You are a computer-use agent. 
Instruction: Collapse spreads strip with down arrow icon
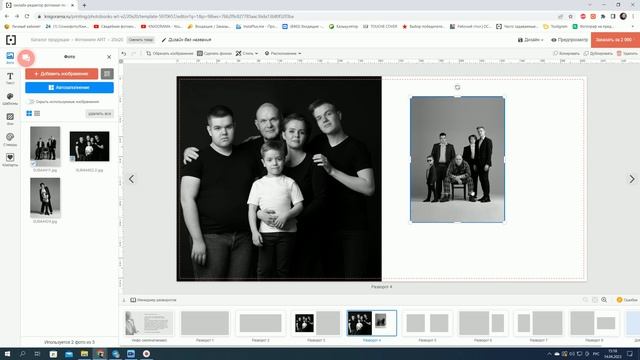point(124,300)
